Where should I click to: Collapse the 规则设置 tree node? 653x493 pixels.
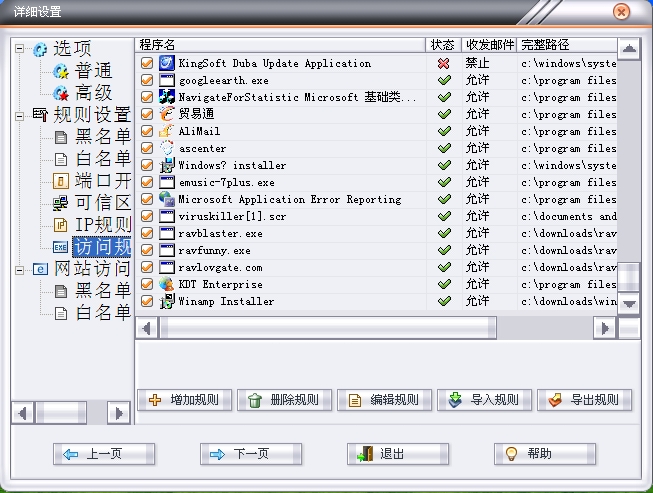[19, 115]
